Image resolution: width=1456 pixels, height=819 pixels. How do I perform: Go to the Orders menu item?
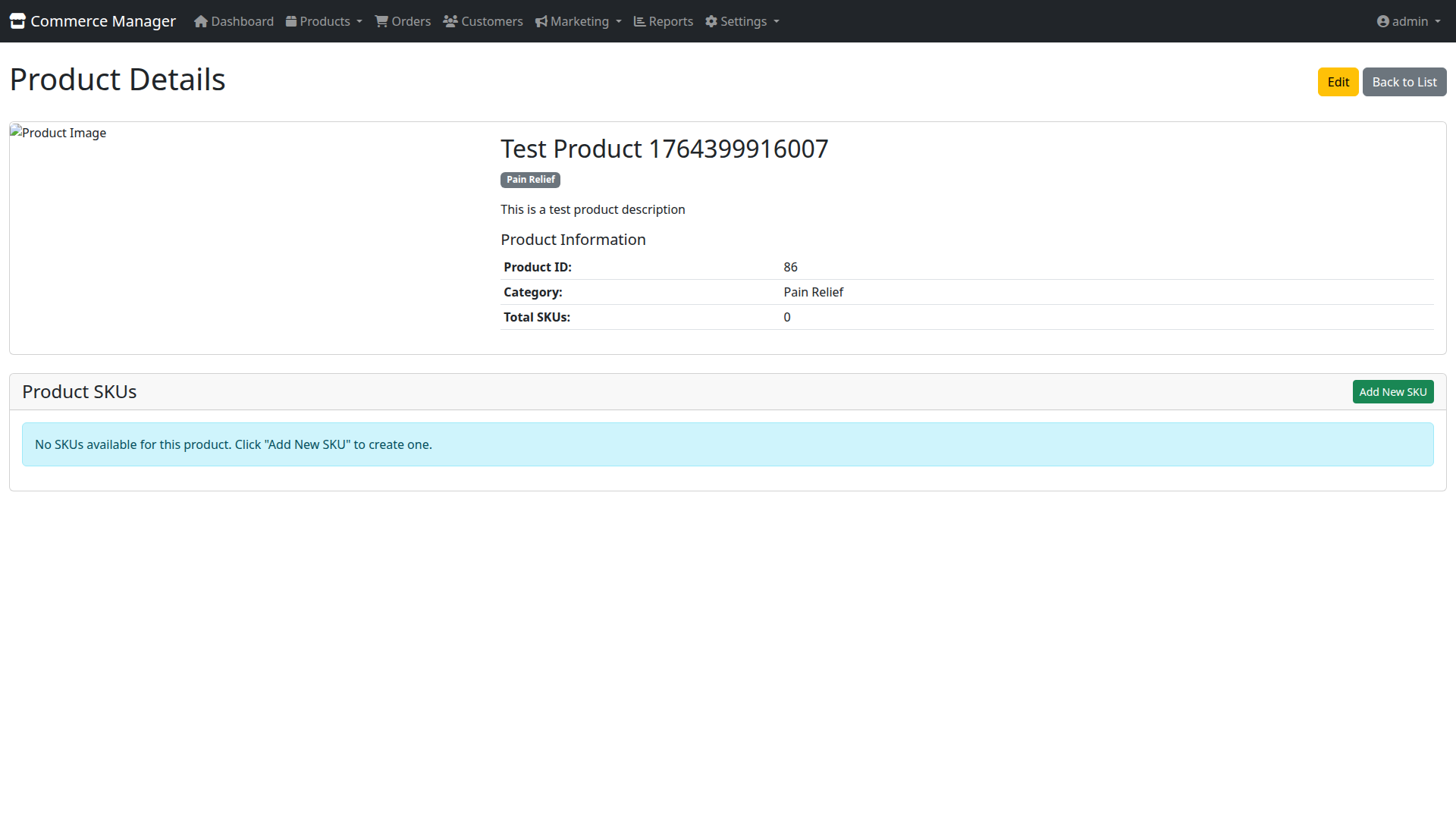point(411,21)
